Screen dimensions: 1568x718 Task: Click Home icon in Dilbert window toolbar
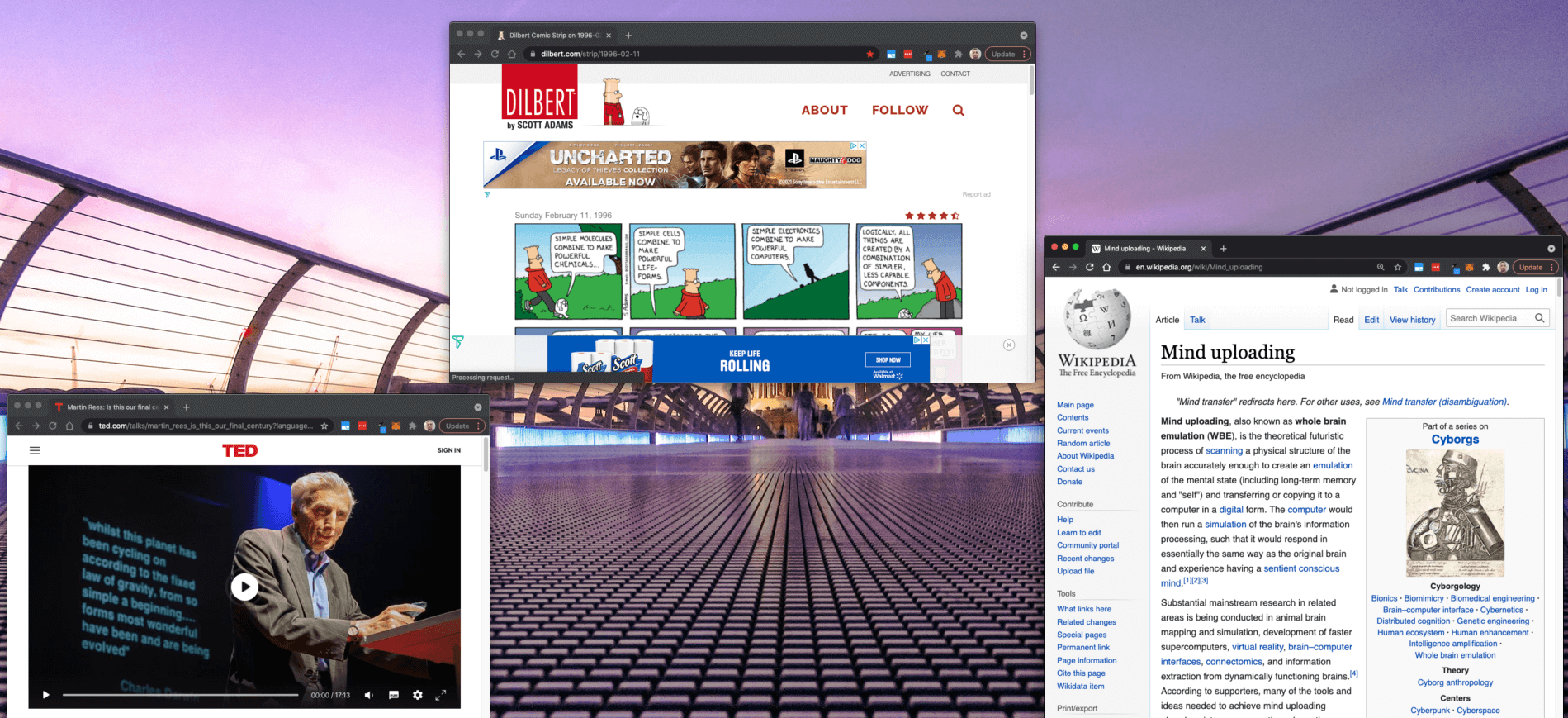point(512,54)
